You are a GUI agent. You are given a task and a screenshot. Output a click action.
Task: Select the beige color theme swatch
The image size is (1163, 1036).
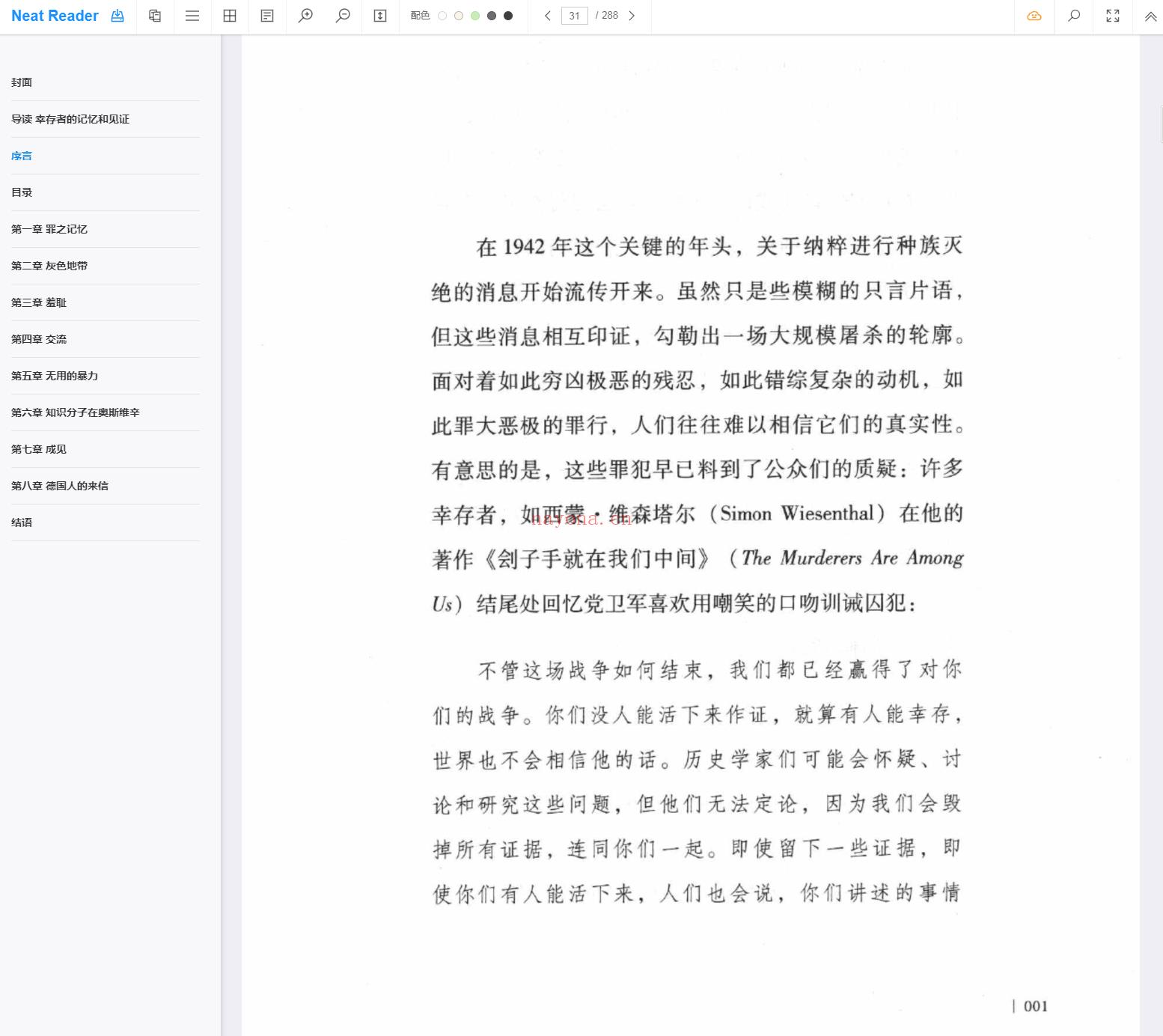point(459,16)
